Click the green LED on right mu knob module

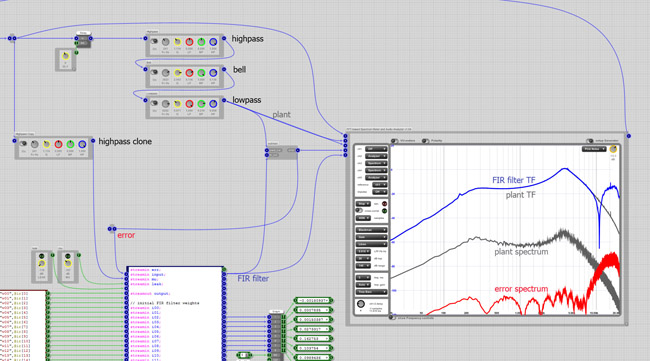(68, 257)
